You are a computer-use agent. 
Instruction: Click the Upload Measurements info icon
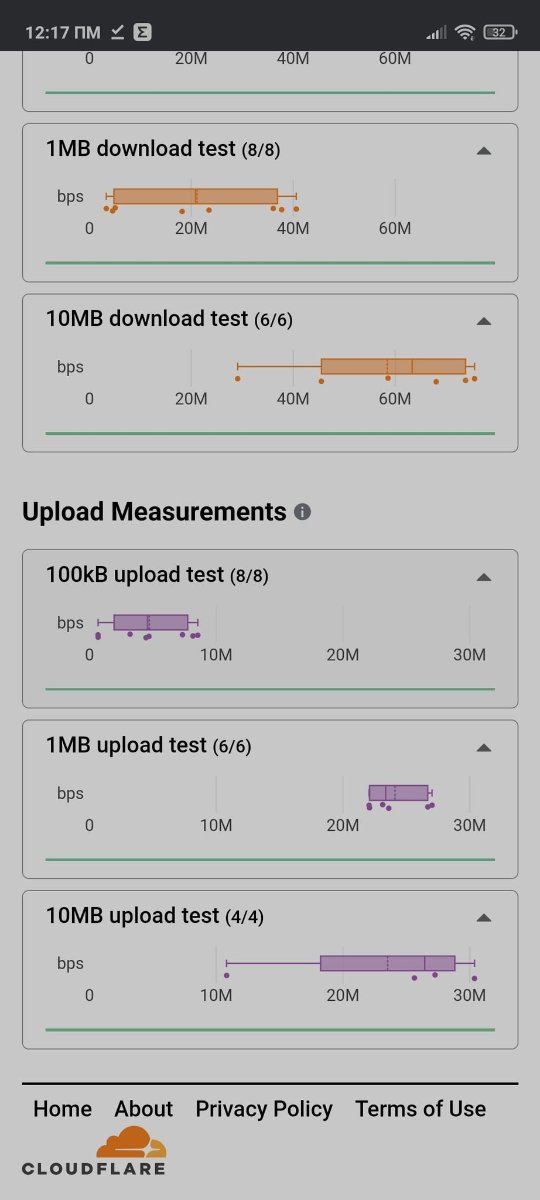[x=303, y=512]
